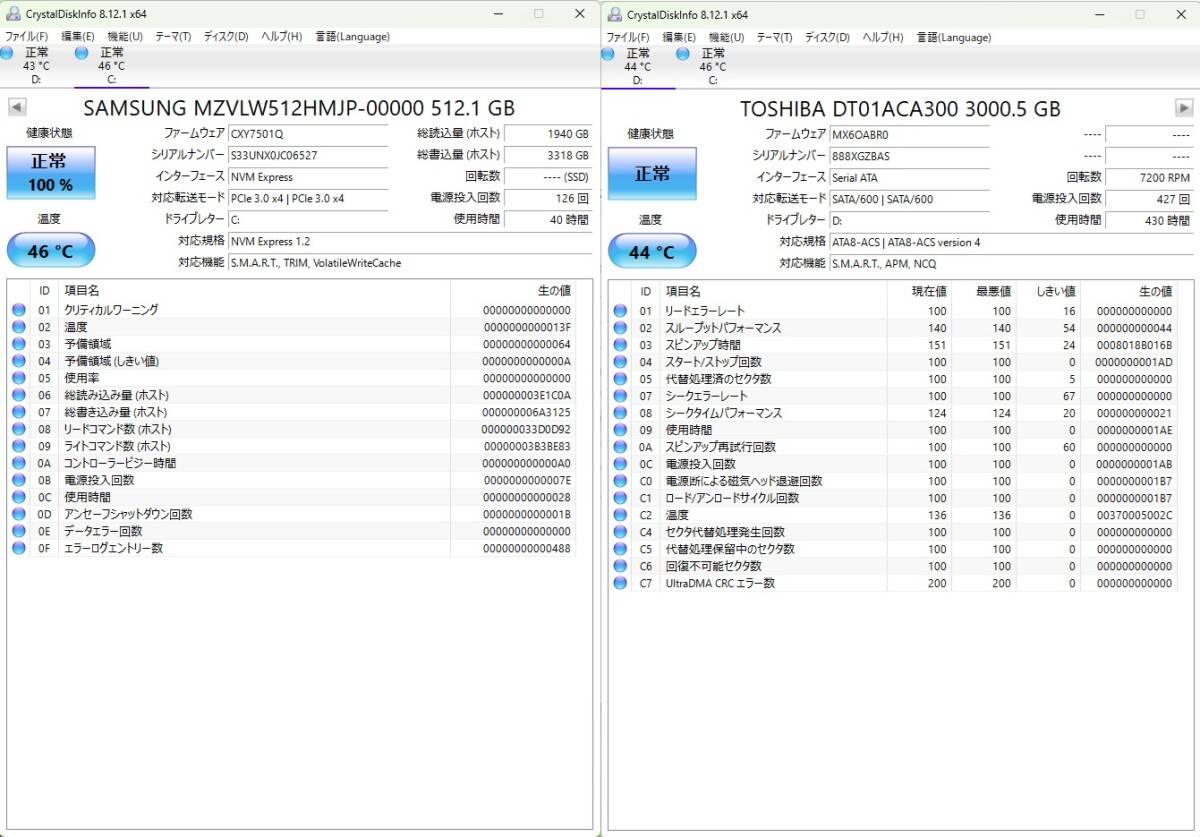Click the しきい値 column header
The height and width of the screenshot is (837, 1200).
1055,291
